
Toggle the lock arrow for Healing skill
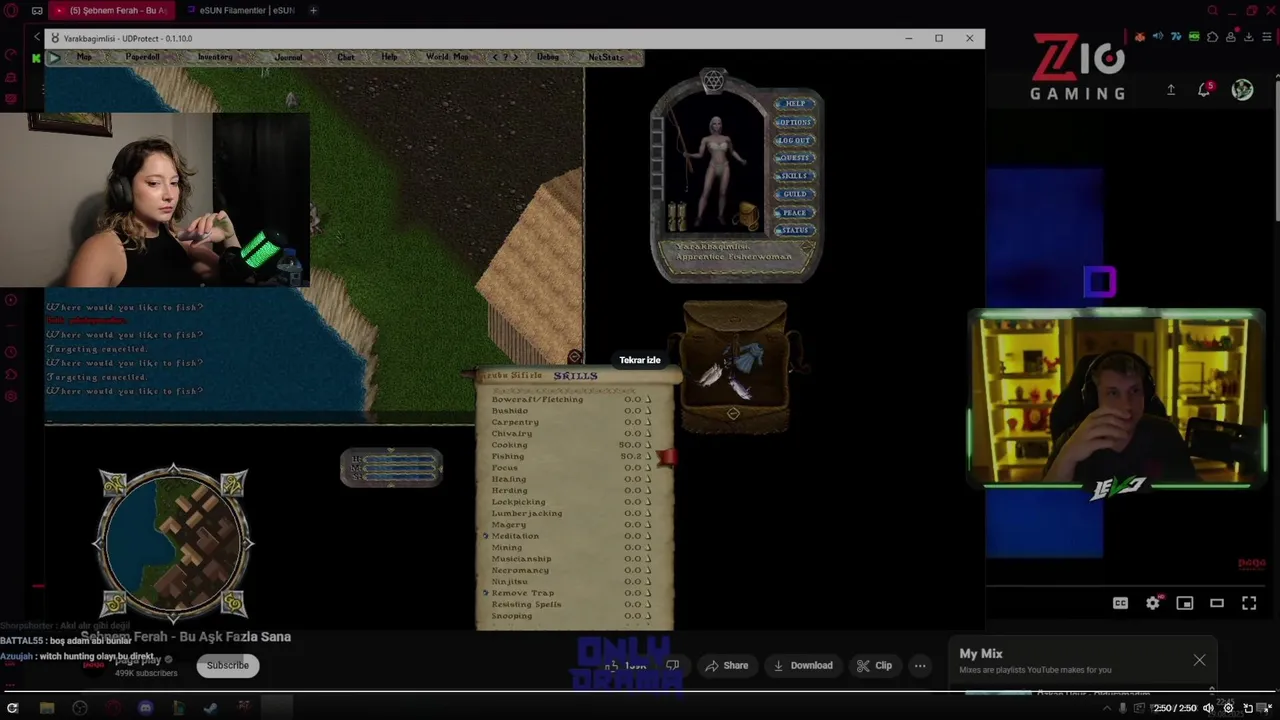point(647,479)
